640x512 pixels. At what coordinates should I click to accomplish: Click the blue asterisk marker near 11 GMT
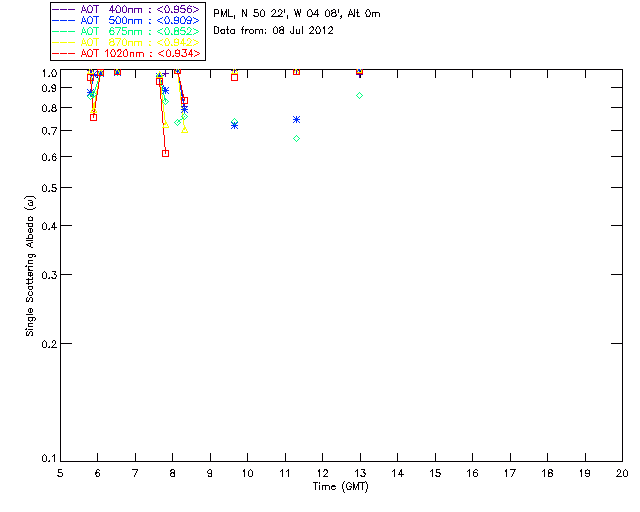pyautogui.click(x=296, y=119)
